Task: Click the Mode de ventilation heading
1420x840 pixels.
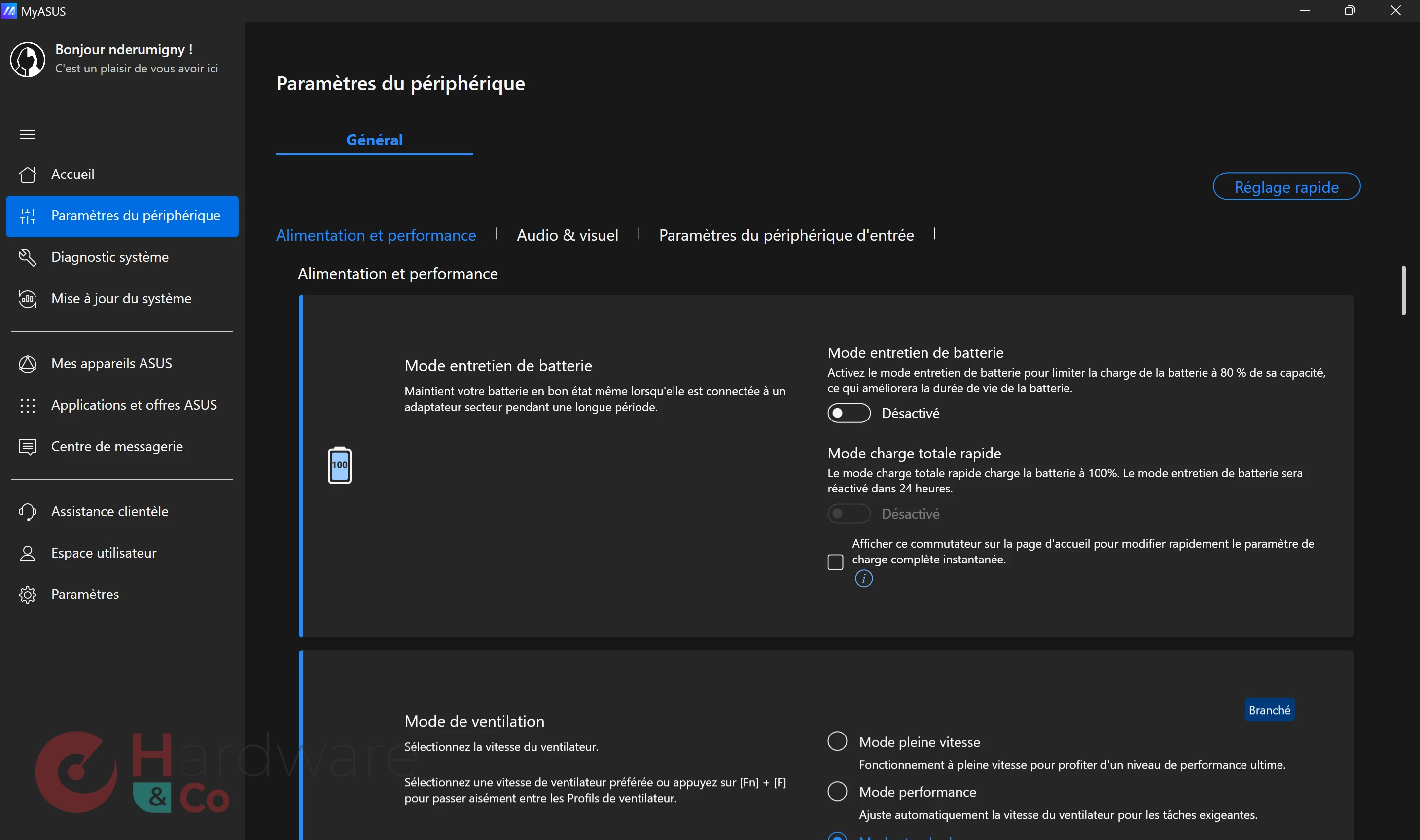Action: pos(474,721)
